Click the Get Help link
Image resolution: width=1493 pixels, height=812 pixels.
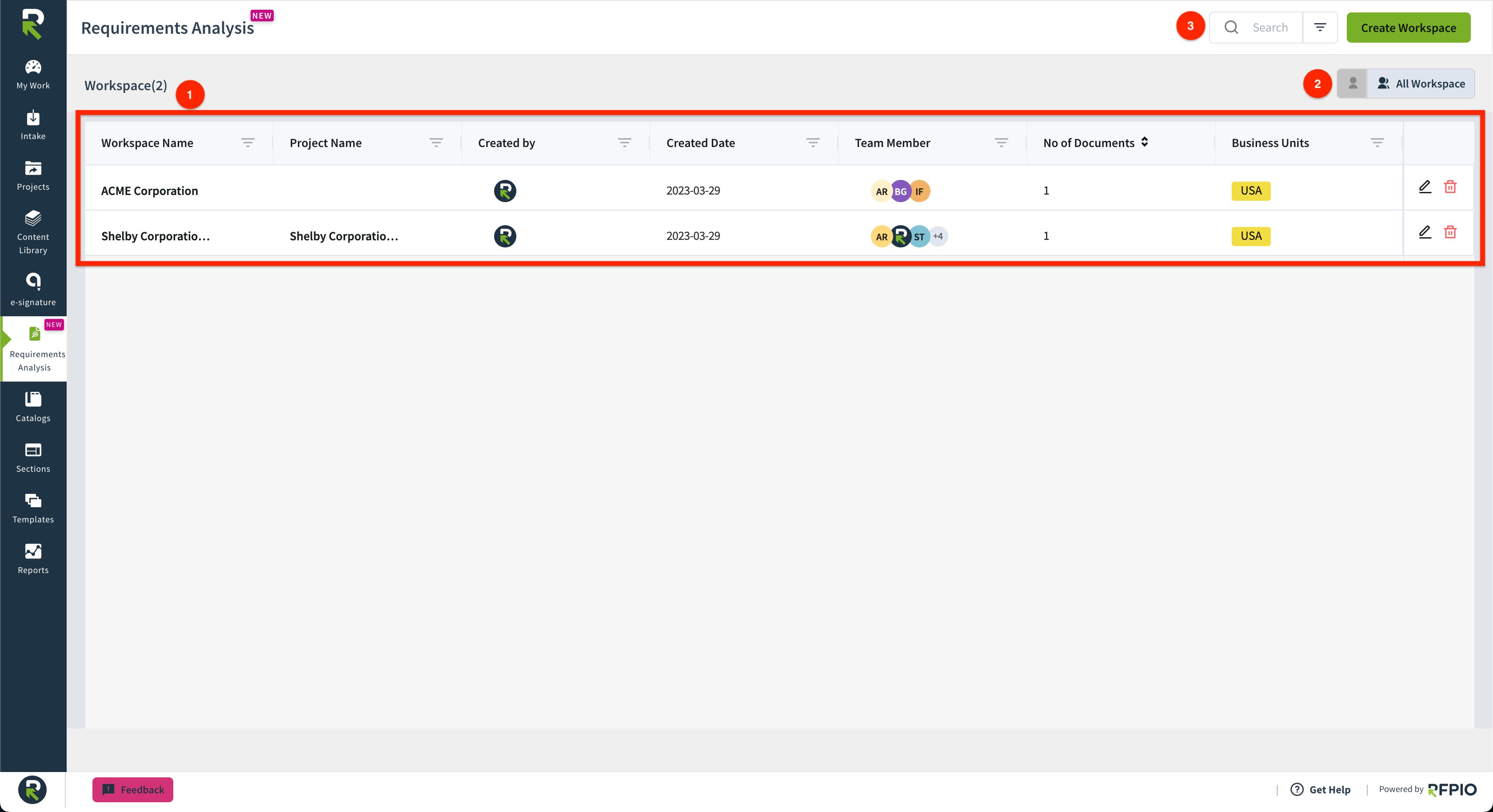1320,789
